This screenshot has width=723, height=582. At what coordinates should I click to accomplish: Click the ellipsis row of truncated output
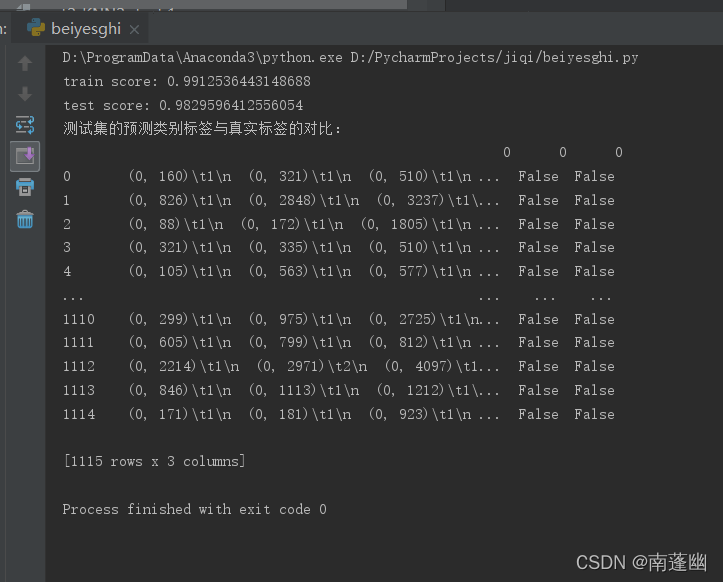click(73, 296)
